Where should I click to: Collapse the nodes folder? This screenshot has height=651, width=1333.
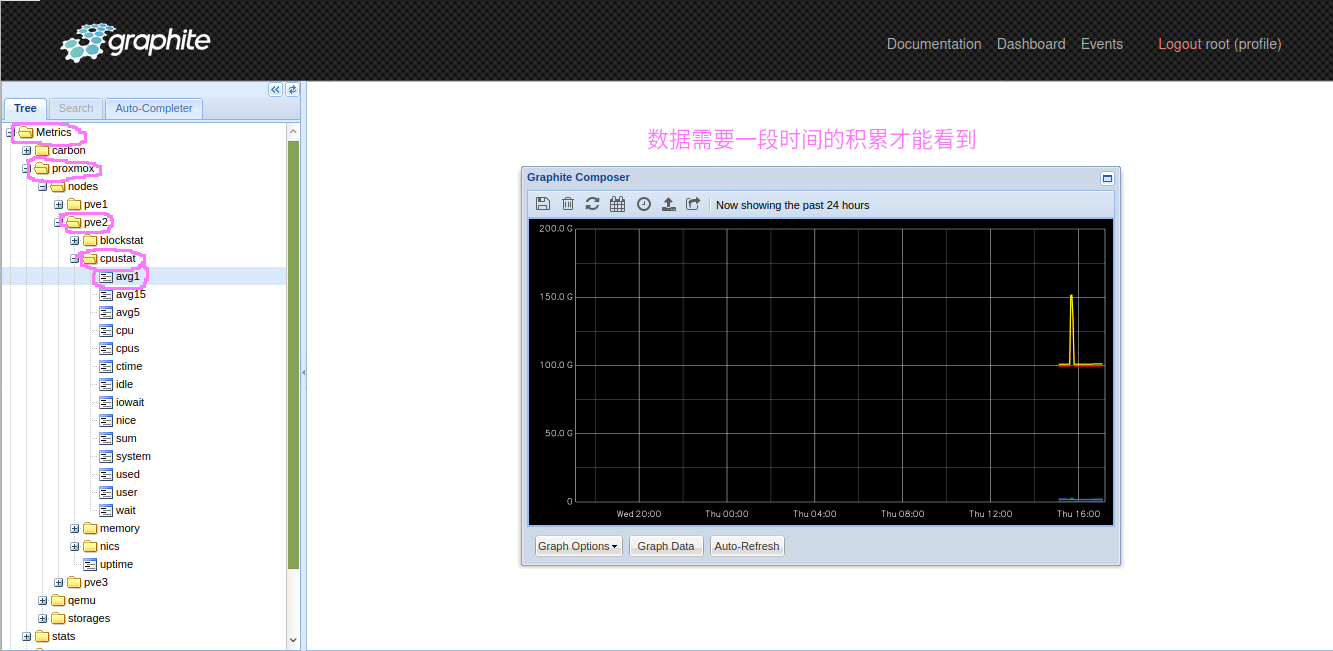tap(42, 186)
